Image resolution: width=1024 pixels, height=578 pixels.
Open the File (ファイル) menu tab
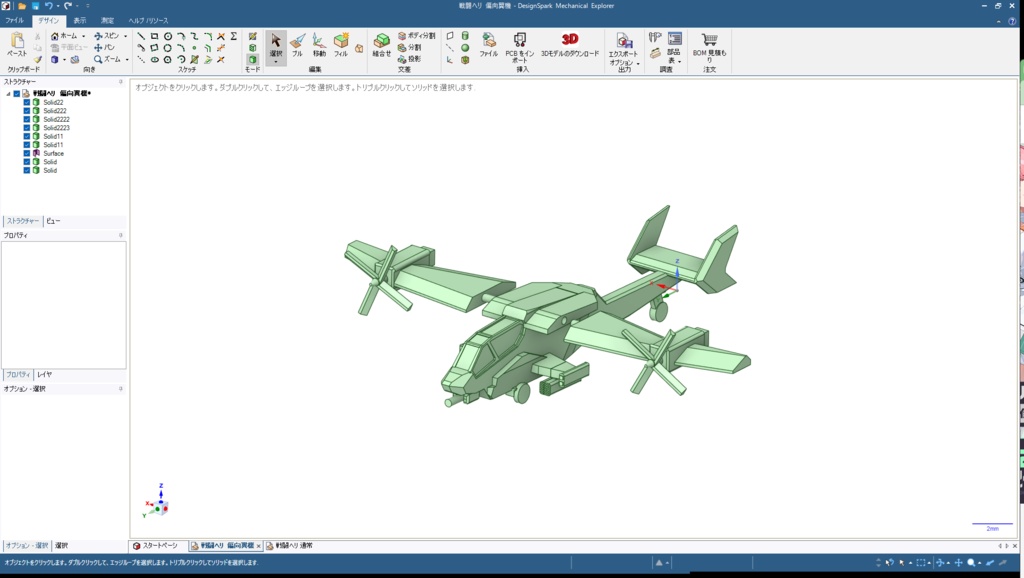click(x=14, y=20)
